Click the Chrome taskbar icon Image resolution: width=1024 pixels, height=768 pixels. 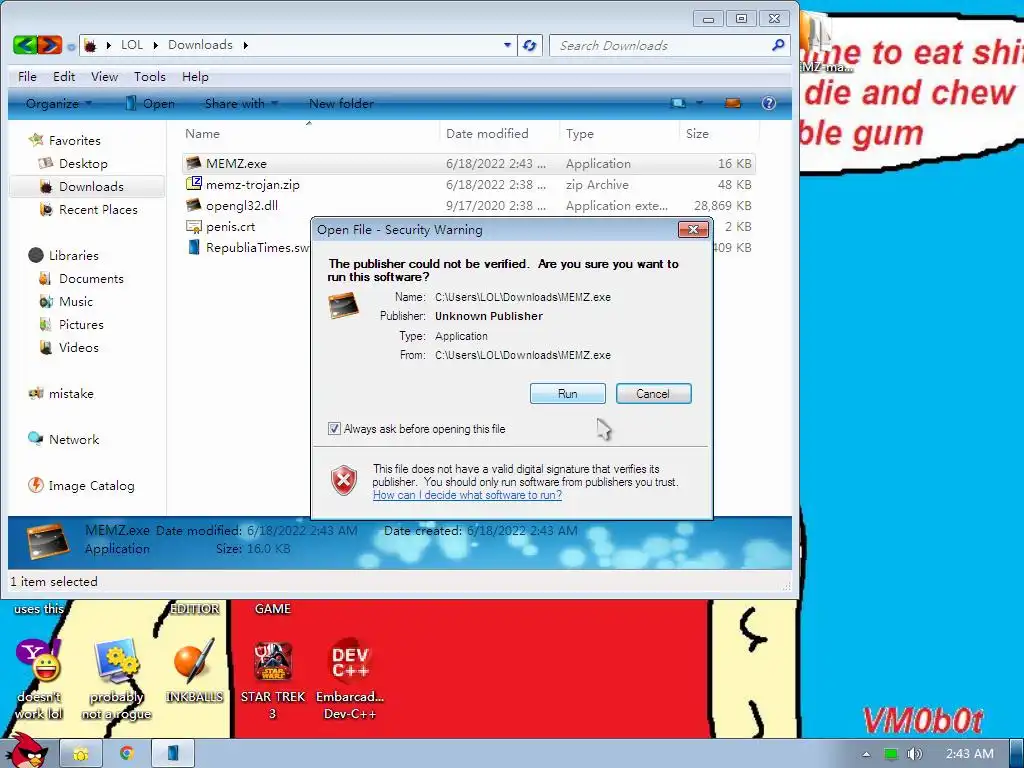click(126, 754)
